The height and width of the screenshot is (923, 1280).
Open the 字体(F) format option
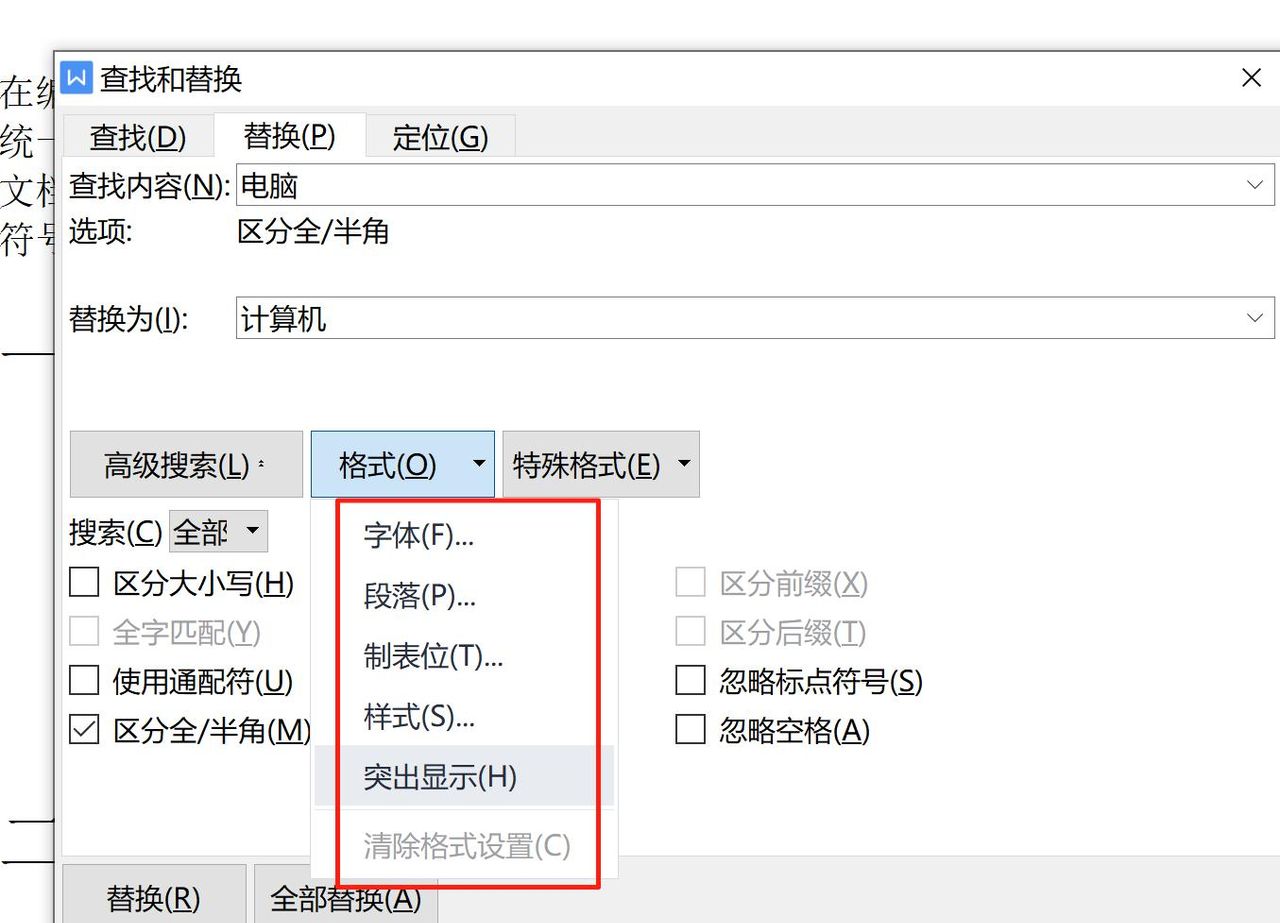pyautogui.click(x=416, y=536)
